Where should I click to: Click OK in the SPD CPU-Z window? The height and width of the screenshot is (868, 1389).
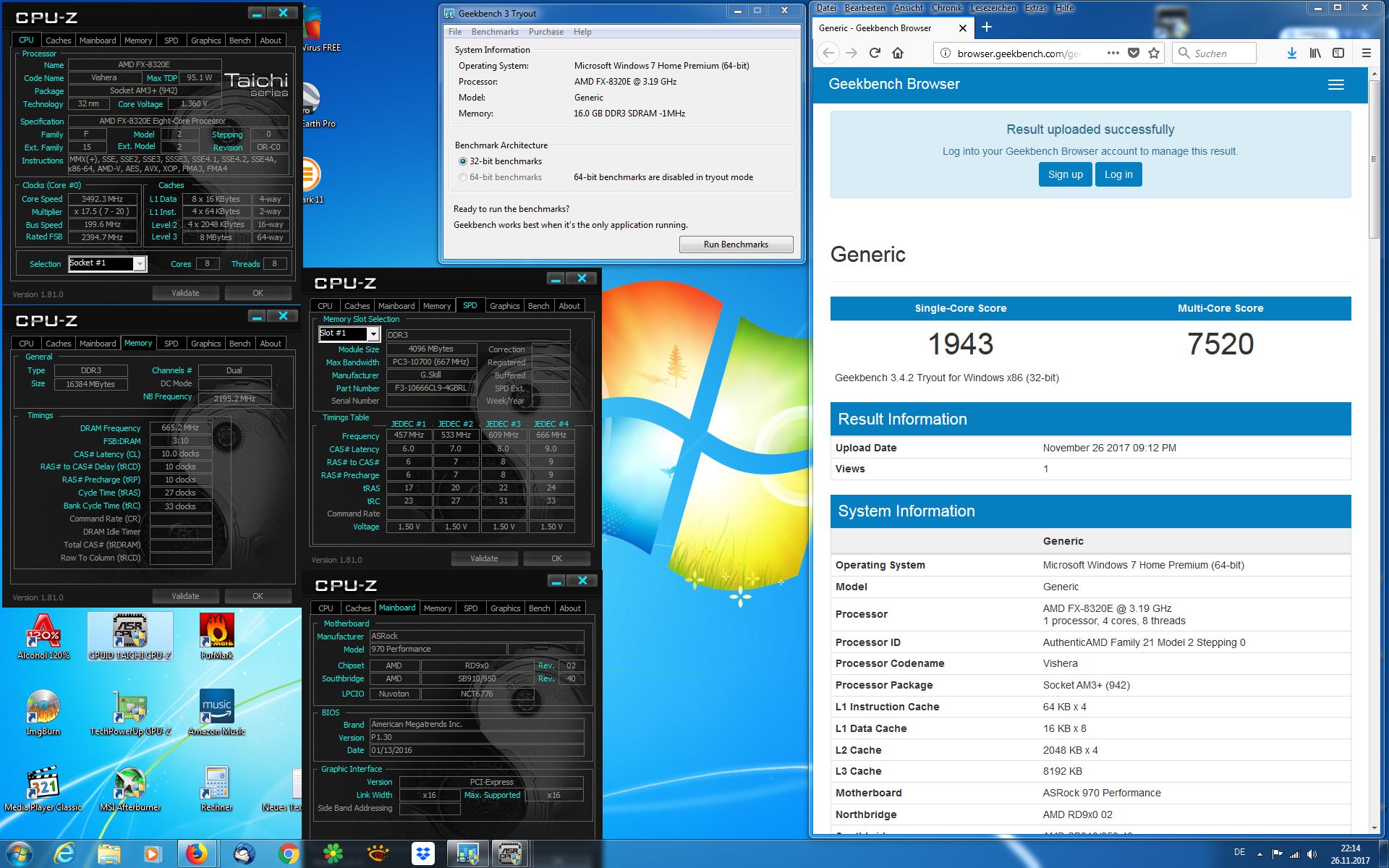click(556, 558)
